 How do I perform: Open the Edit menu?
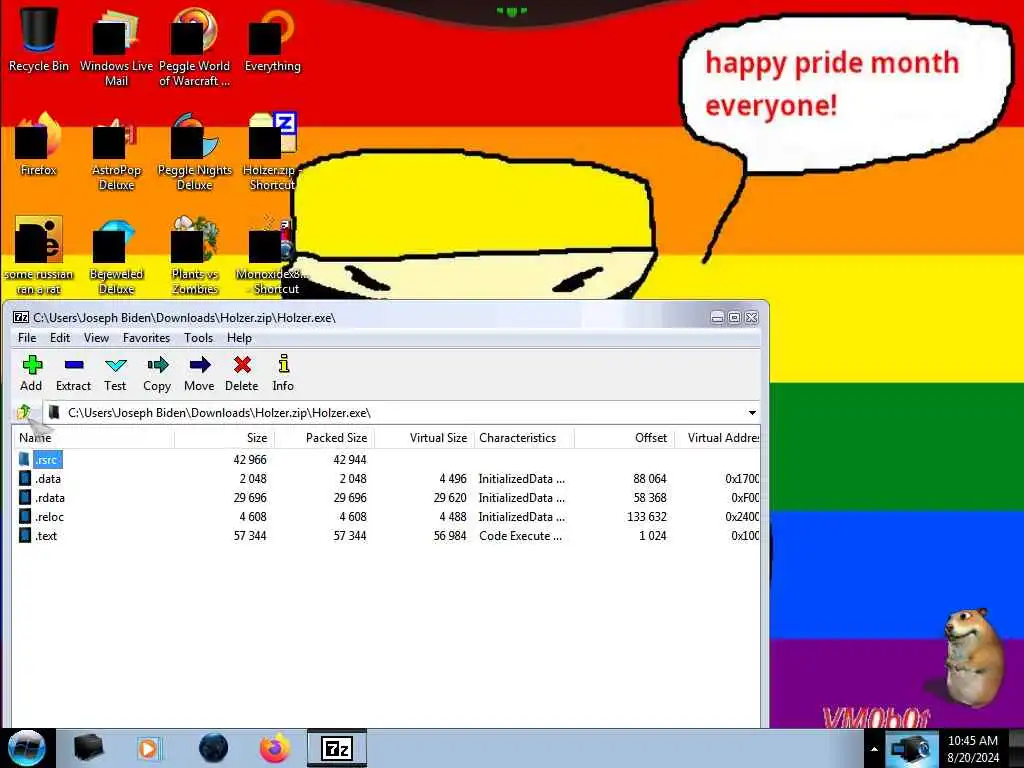pyautogui.click(x=60, y=338)
